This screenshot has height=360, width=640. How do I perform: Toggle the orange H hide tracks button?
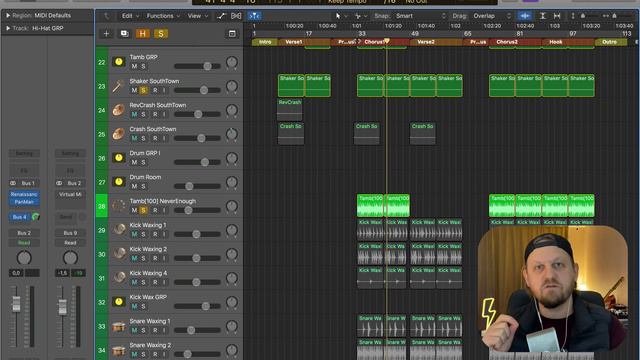pyautogui.click(x=142, y=34)
